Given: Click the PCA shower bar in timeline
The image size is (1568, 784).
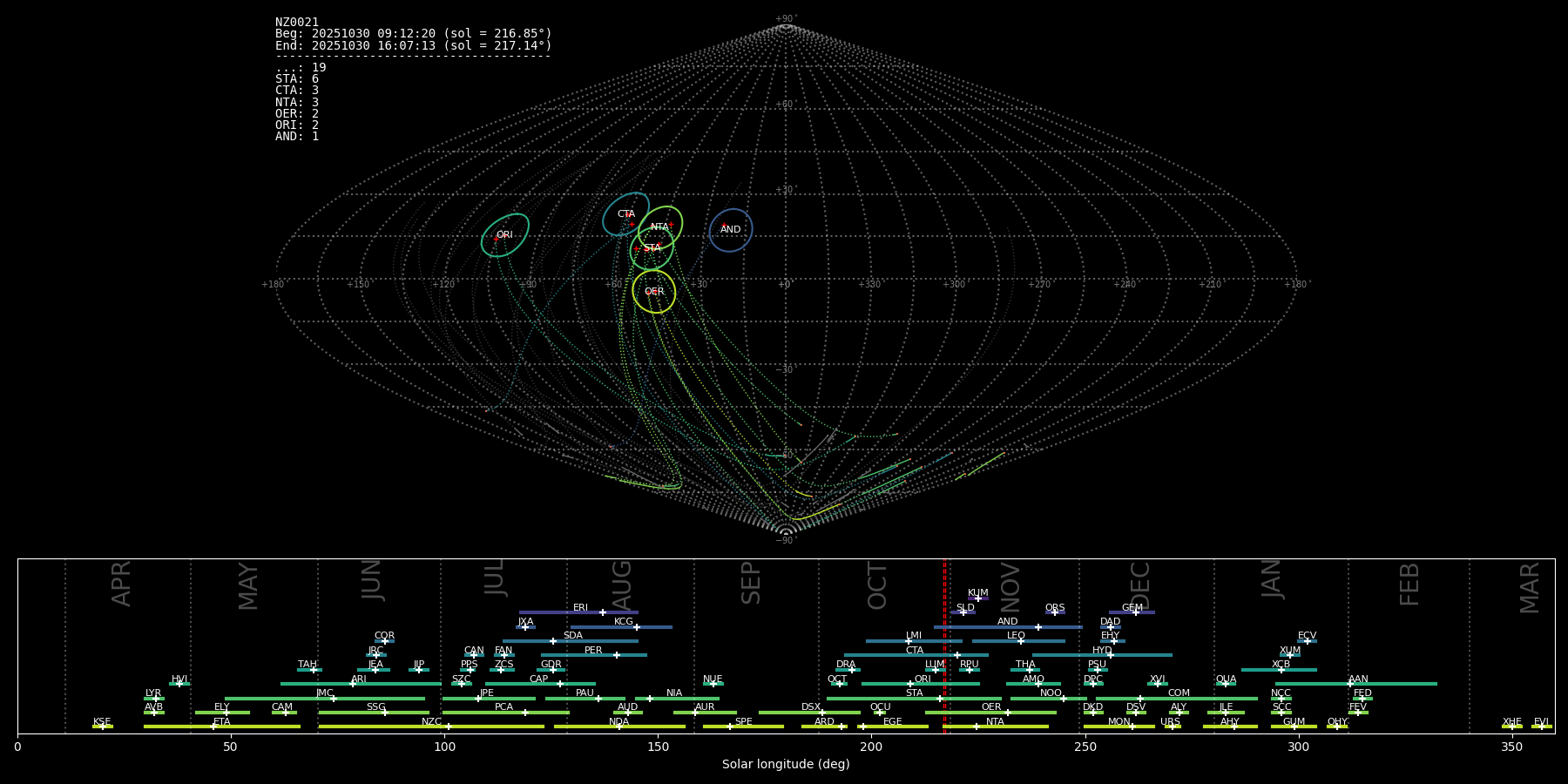Looking at the screenshot, I should [505, 712].
